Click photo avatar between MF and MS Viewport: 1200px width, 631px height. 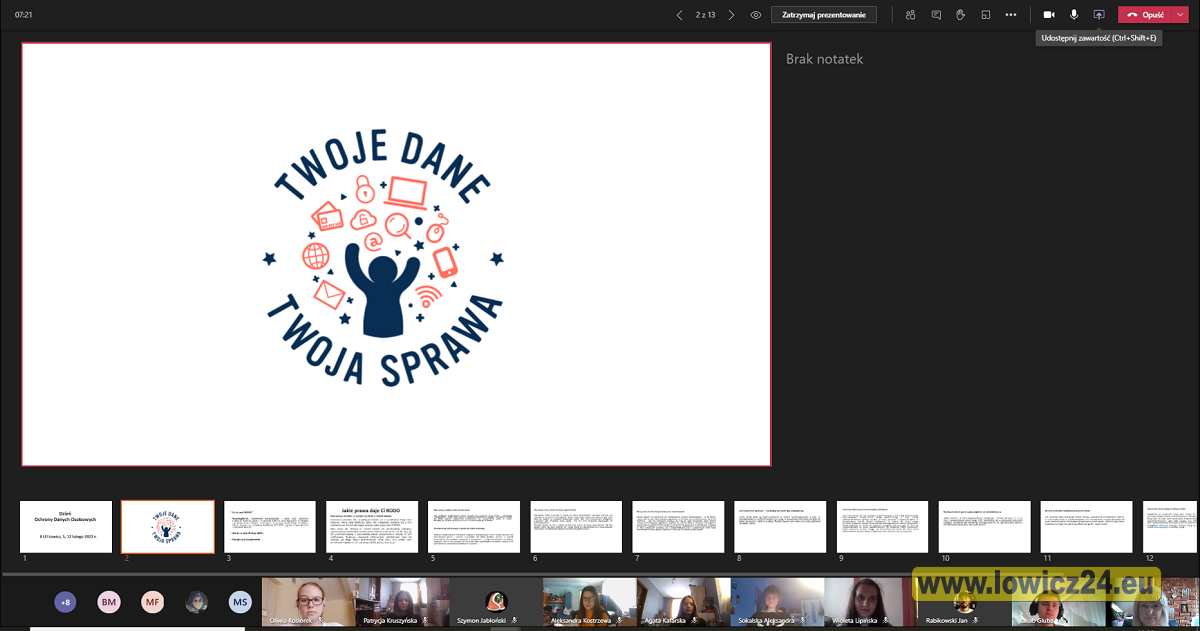[x=196, y=602]
